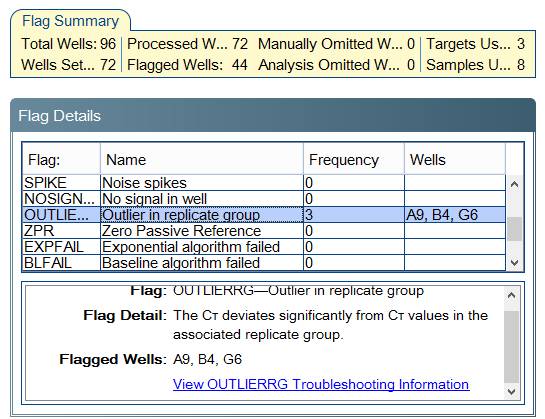The image size is (545, 419).
Task: Select the EXPFAIL Exponential algorithm failed row
Action: tap(264, 247)
